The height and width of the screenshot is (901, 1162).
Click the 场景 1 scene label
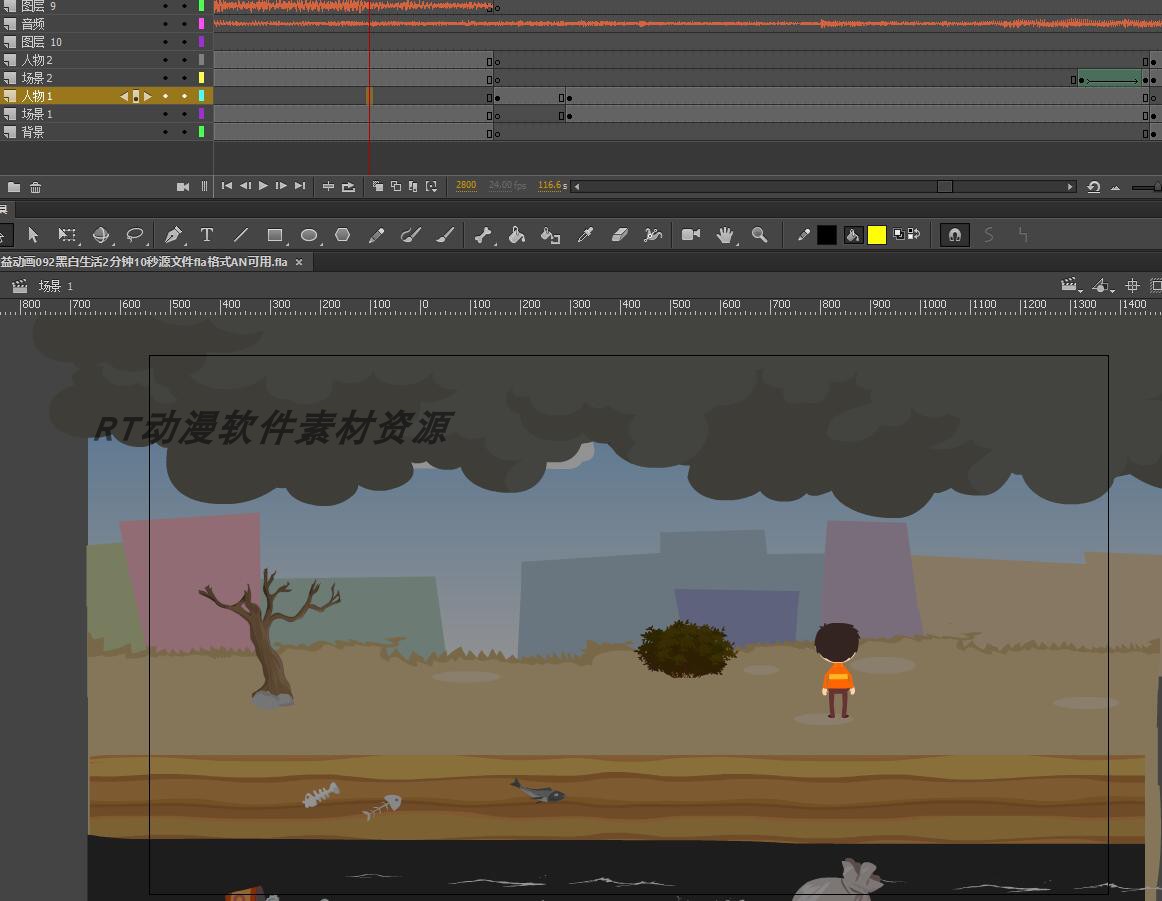coord(56,286)
